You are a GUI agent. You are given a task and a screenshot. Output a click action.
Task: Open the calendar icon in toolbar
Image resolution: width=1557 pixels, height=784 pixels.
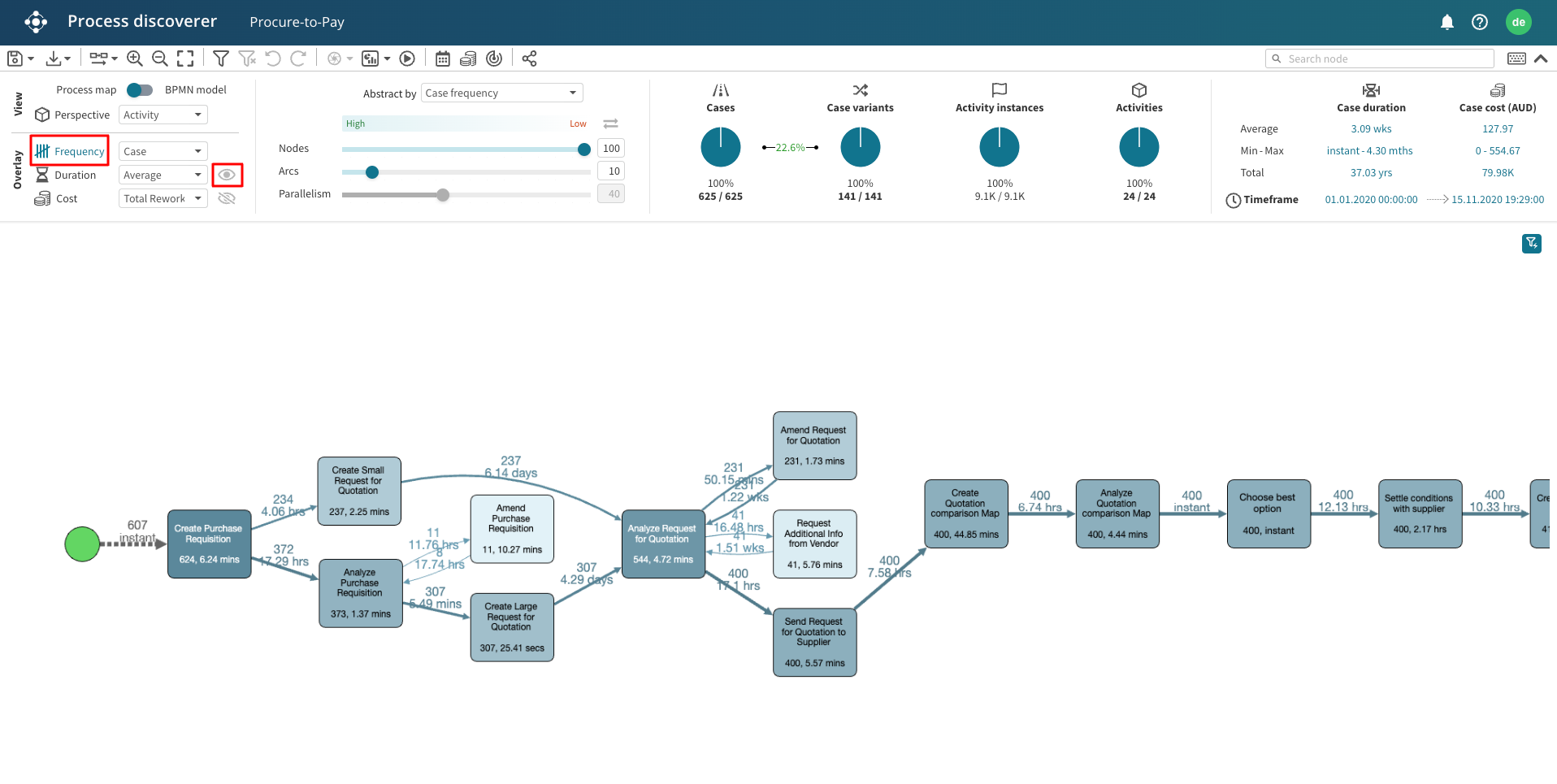point(443,58)
